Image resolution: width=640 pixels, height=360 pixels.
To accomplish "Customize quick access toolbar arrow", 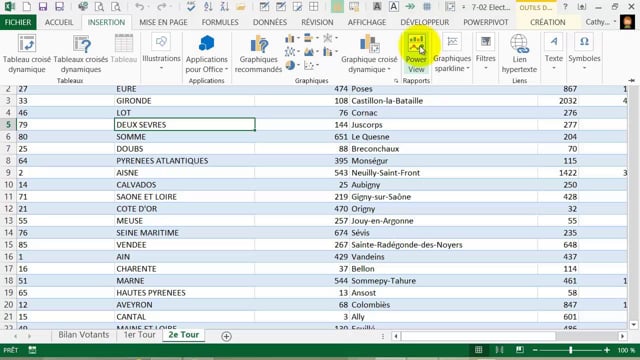I will pyautogui.click(x=463, y=7).
